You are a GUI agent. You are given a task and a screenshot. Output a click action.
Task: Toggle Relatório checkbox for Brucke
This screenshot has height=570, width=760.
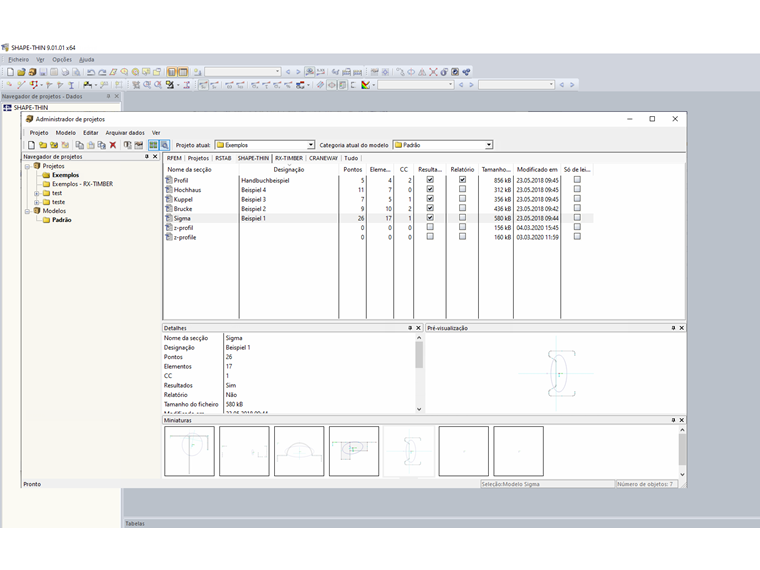(462, 208)
